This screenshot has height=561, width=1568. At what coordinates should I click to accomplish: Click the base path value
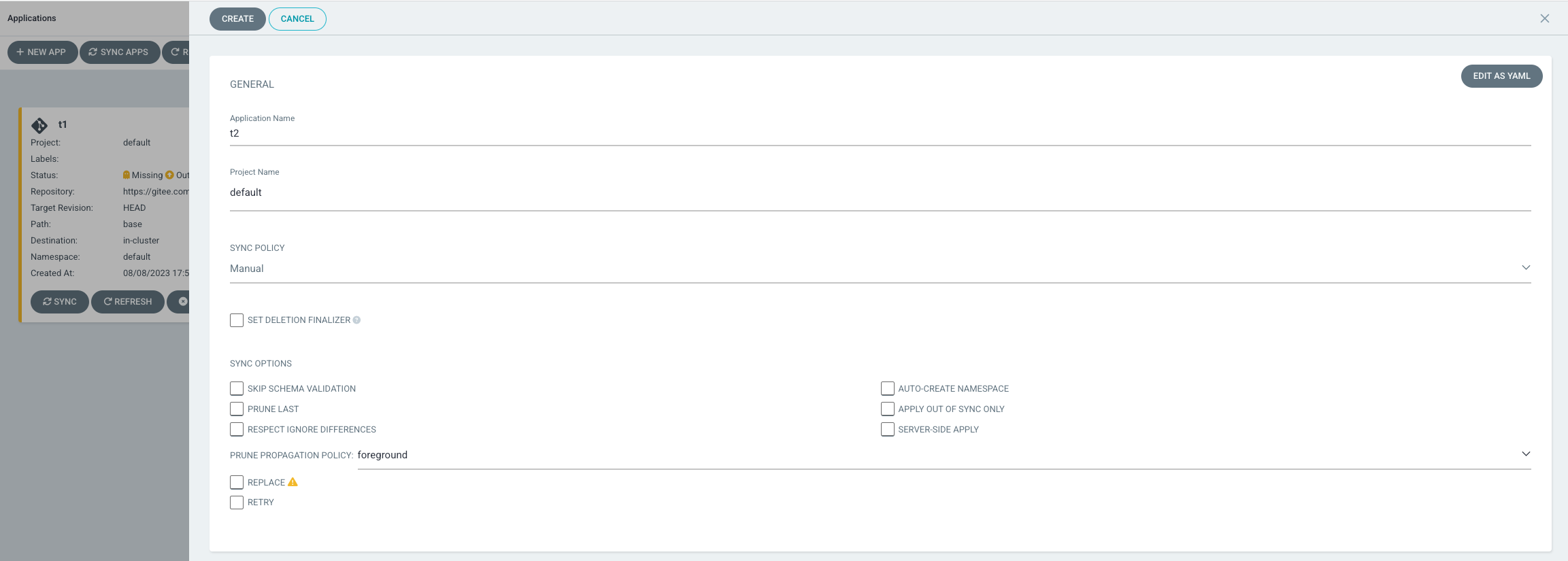(x=133, y=224)
